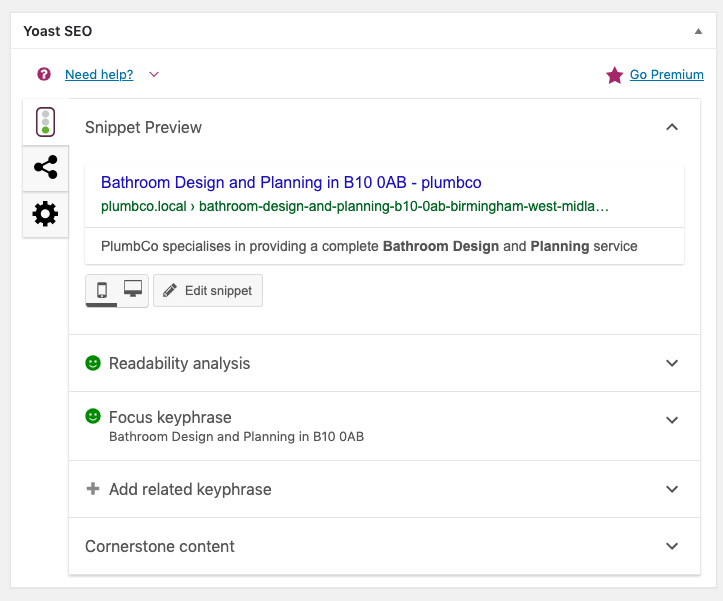Click the plus icon for related keyphrase
This screenshot has height=601, width=723.
(93, 488)
